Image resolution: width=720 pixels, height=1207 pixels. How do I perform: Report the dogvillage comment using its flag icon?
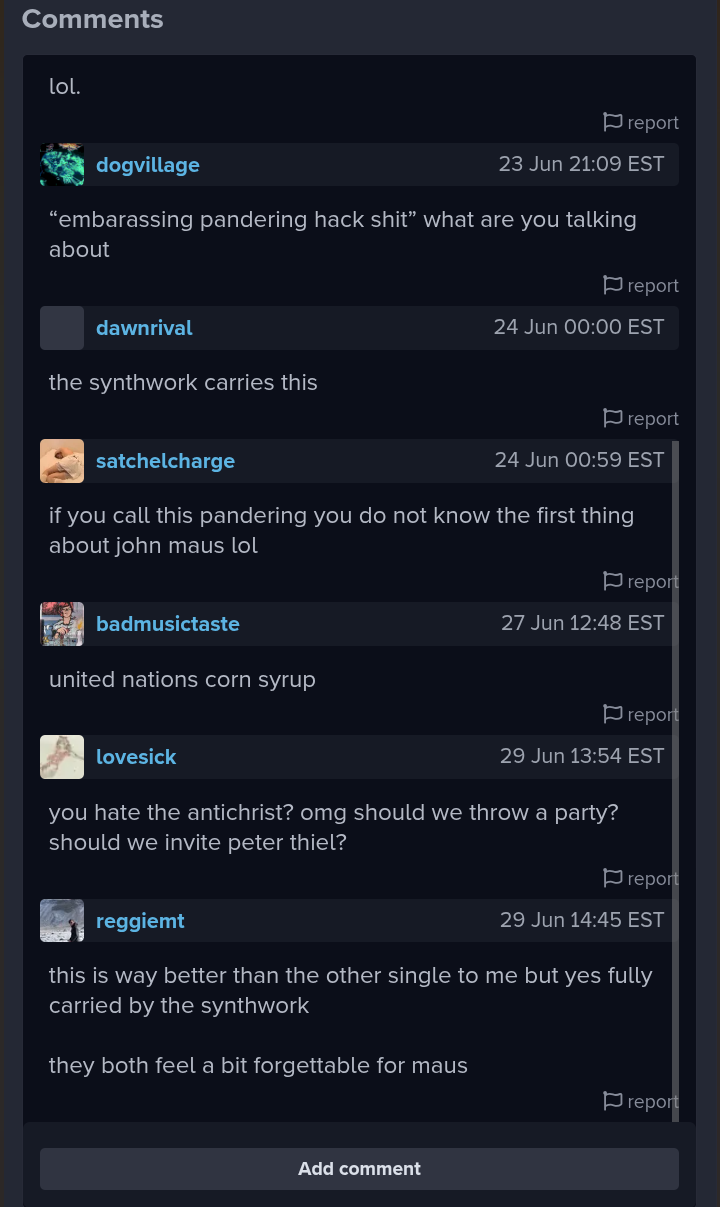(x=613, y=285)
